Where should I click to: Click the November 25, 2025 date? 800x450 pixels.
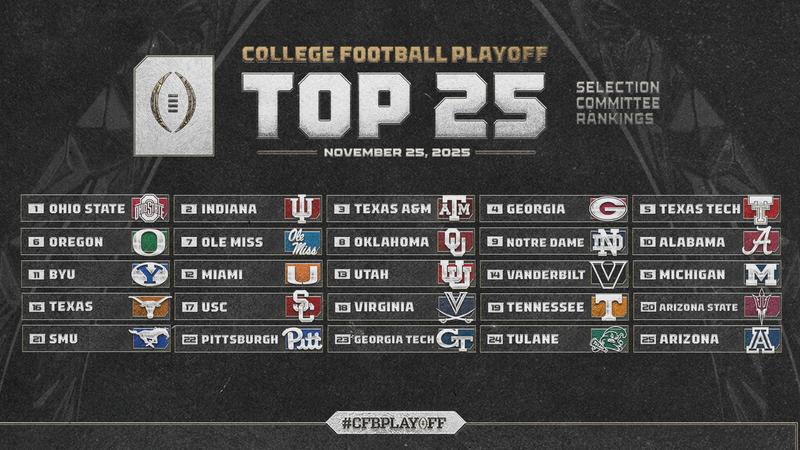pyautogui.click(x=400, y=152)
